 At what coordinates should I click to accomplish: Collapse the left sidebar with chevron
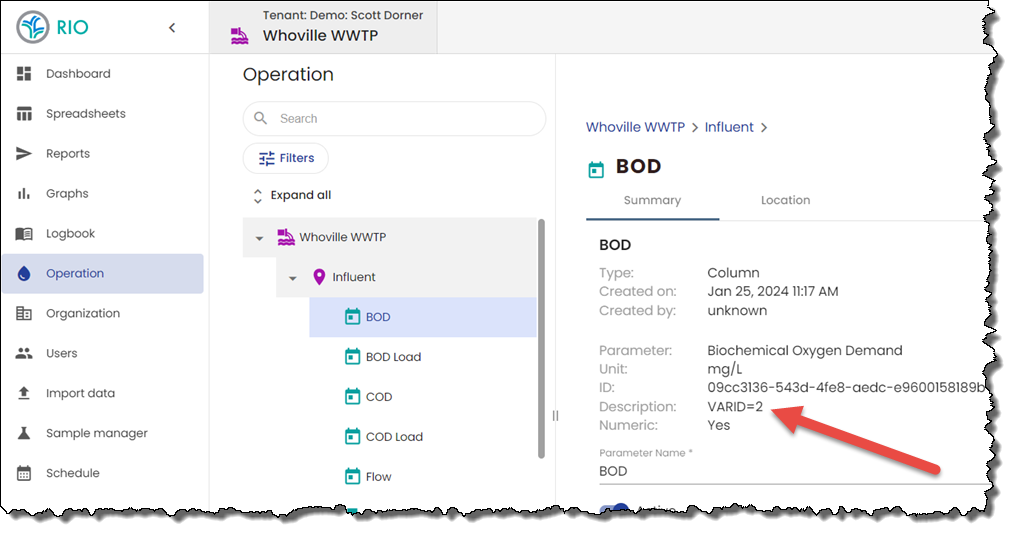(x=172, y=28)
